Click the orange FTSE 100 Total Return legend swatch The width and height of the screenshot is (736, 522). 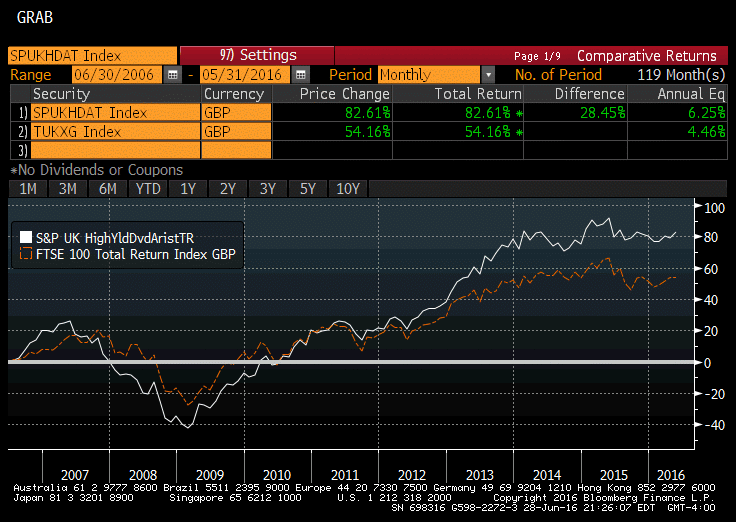(26, 254)
